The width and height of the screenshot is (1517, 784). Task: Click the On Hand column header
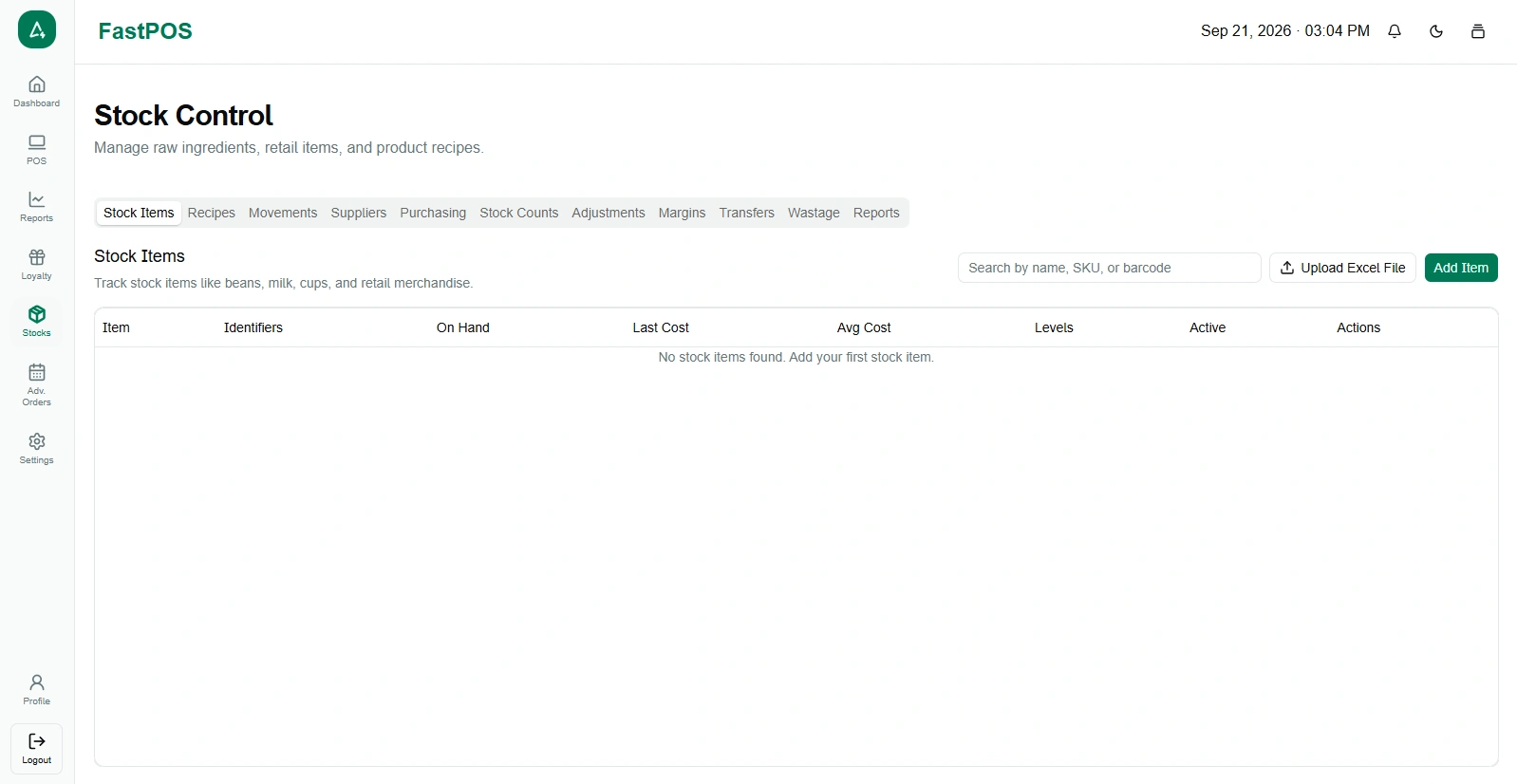tap(463, 327)
